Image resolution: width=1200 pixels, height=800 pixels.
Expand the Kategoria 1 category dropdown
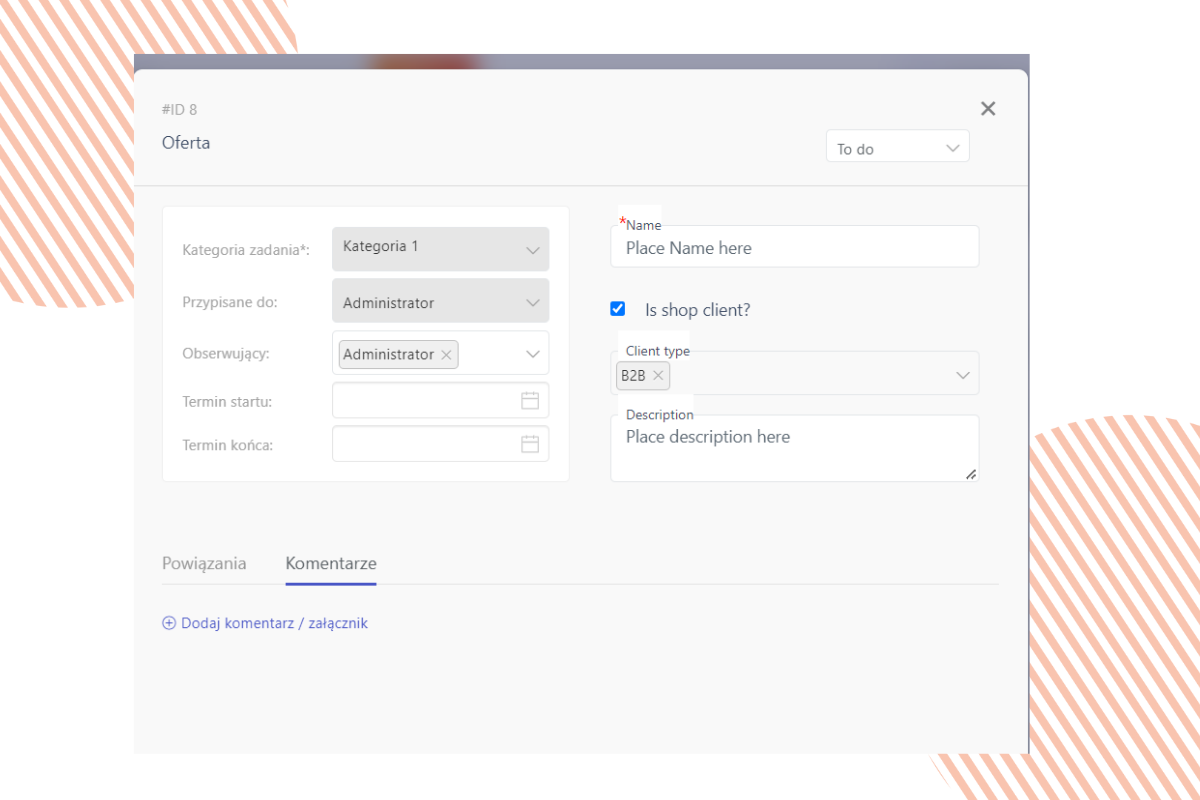click(x=440, y=249)
